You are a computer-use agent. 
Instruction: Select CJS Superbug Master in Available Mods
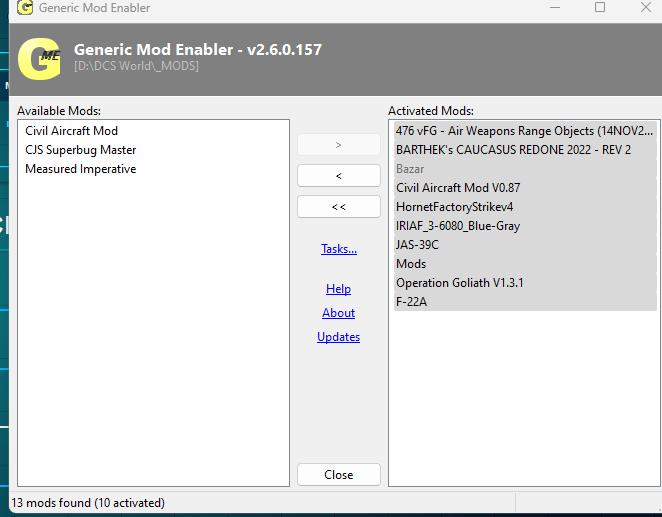tap(81, 150)
